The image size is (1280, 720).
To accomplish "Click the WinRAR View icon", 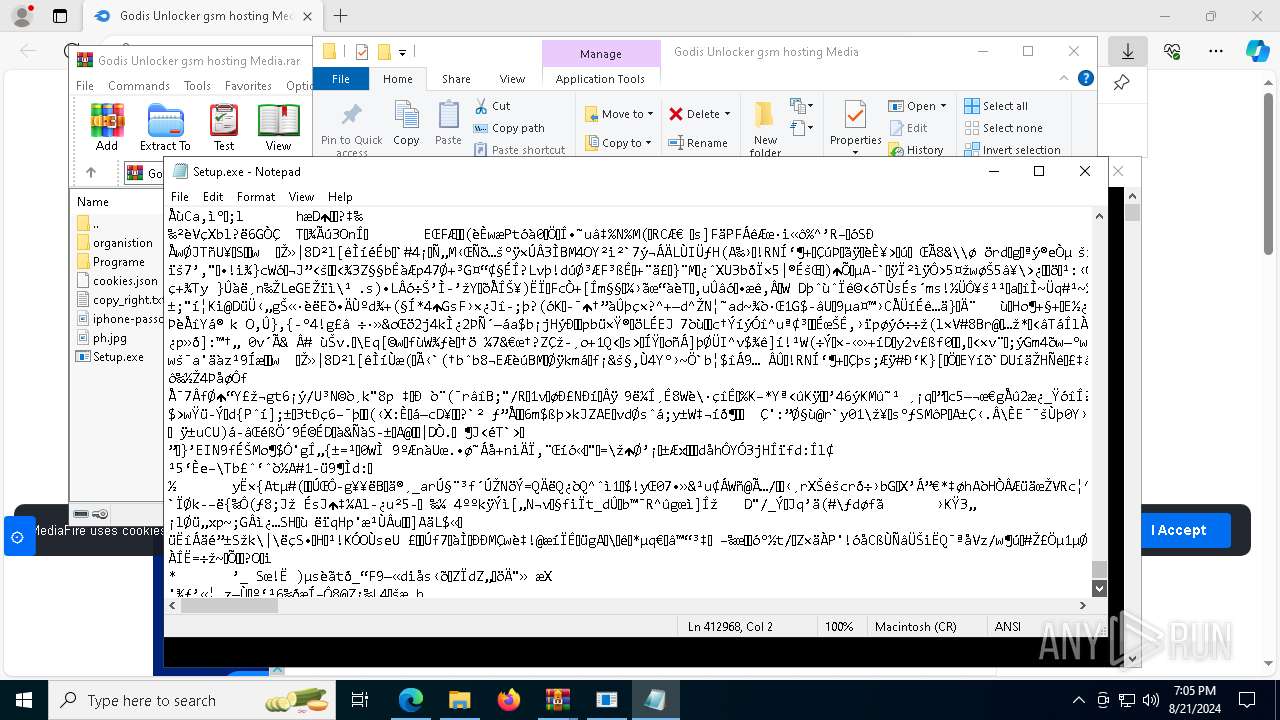I will pyautogui.click(x=278, y=126).
